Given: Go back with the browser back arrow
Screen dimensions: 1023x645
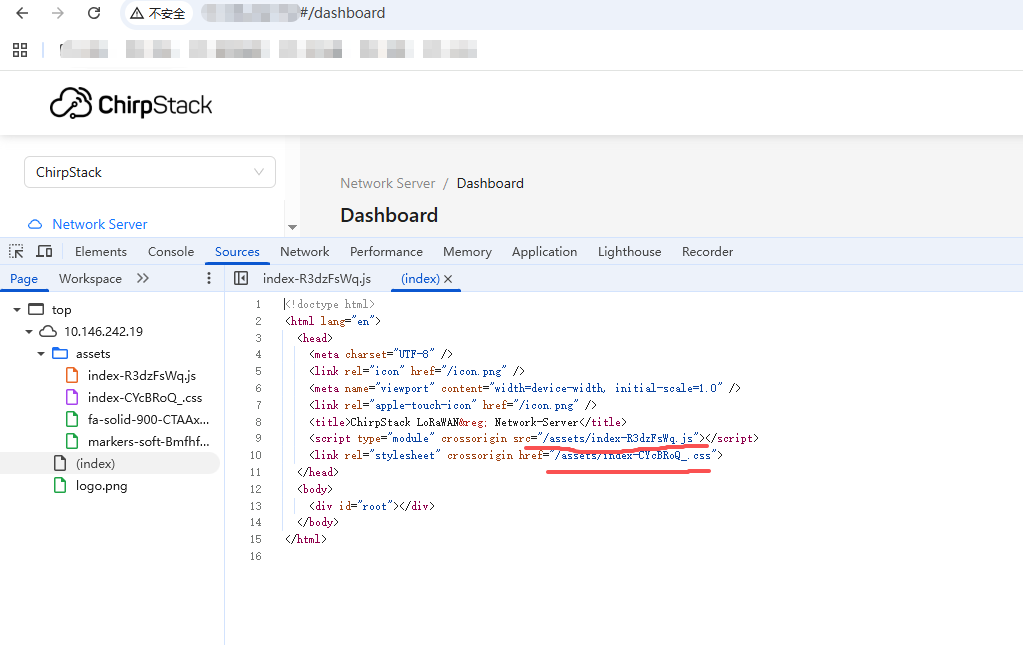Looking at the screenshot, I should (x=22, y=13).
